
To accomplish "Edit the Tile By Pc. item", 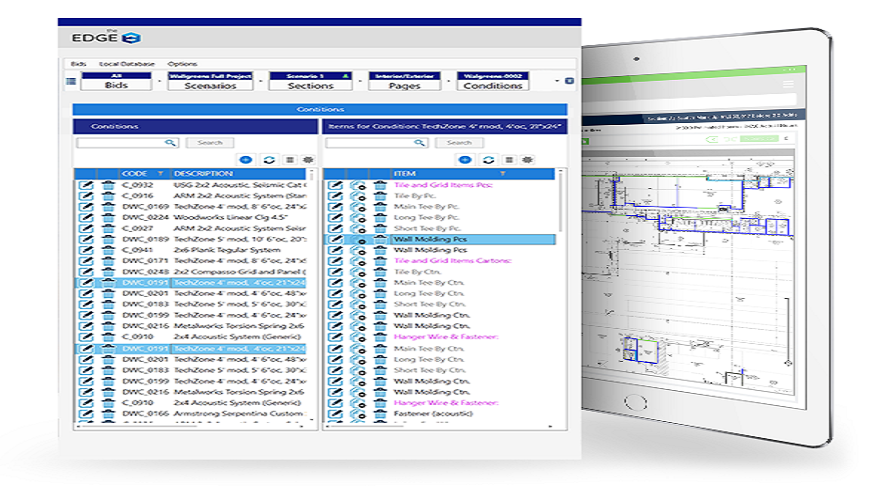I will pyautogui.click(x=335, y=196).
